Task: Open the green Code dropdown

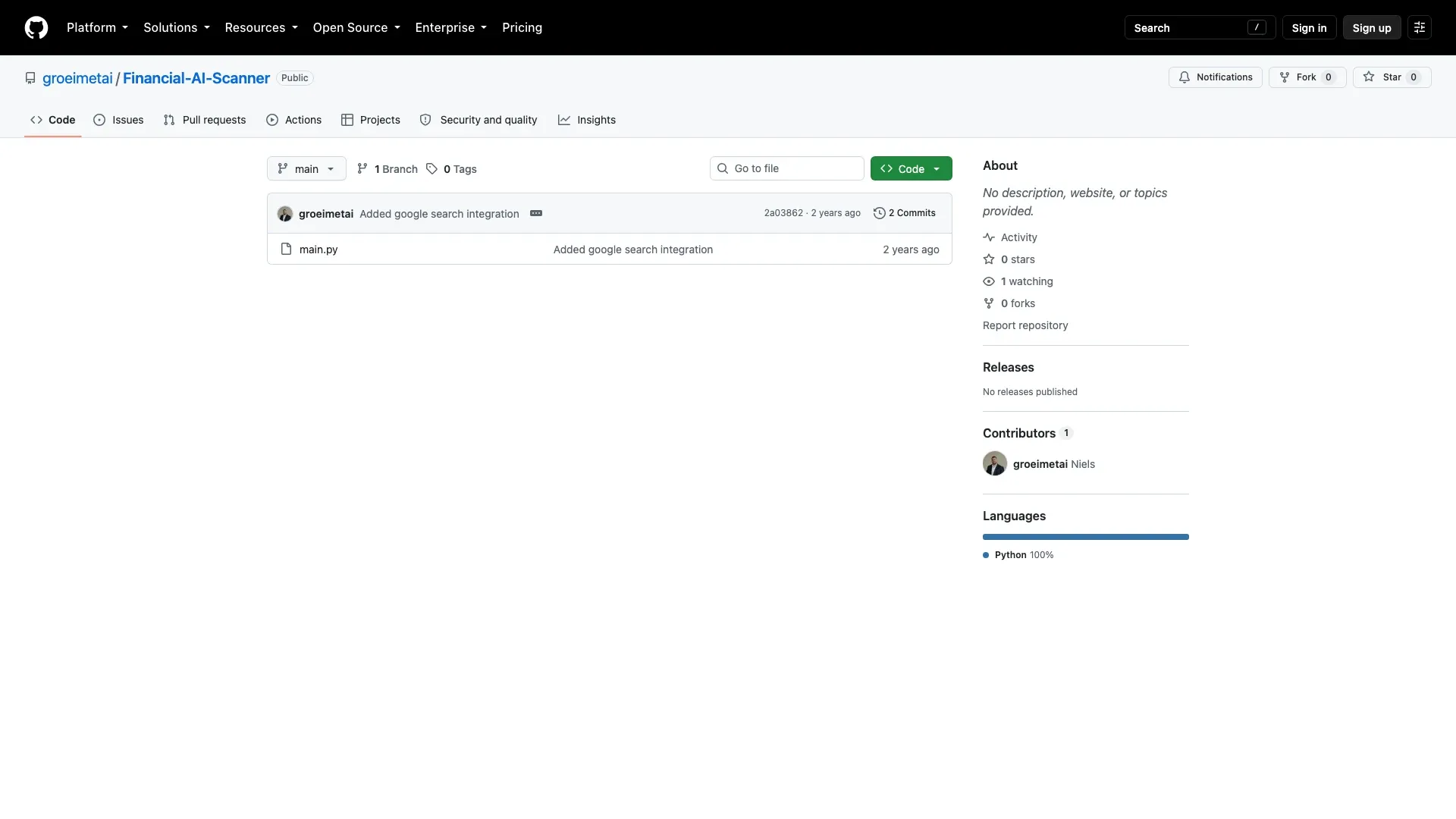Action: [911, 168]
